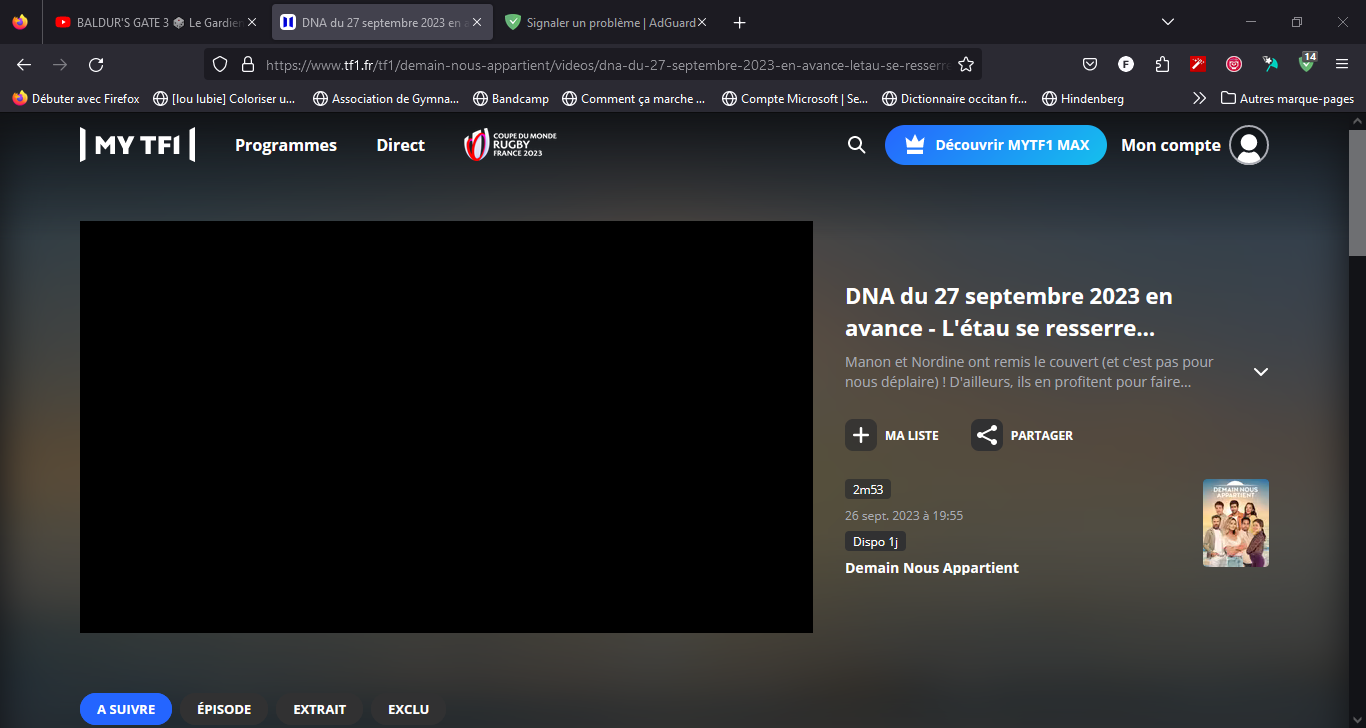This screenshot has width=1366, height=728.
Task: Reload the page with the refresh button
Action: (x=96, y=64)
